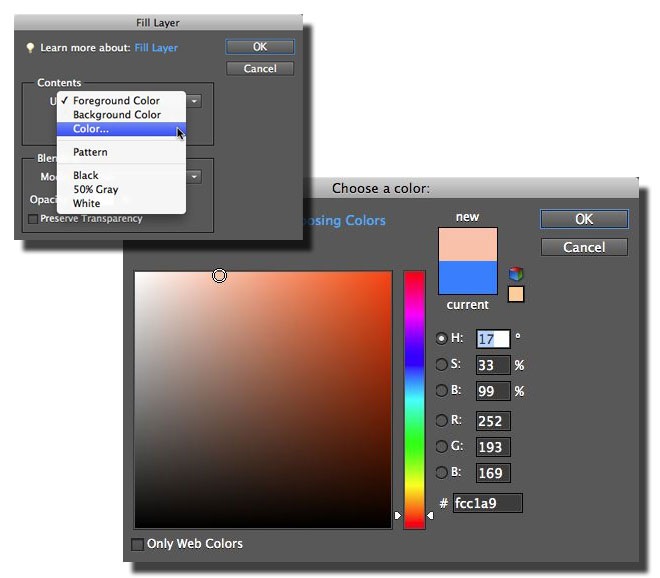This screenshot has width=660, height=578.
Task: Open the Use dropdown arrow
Action: [194, 101]
